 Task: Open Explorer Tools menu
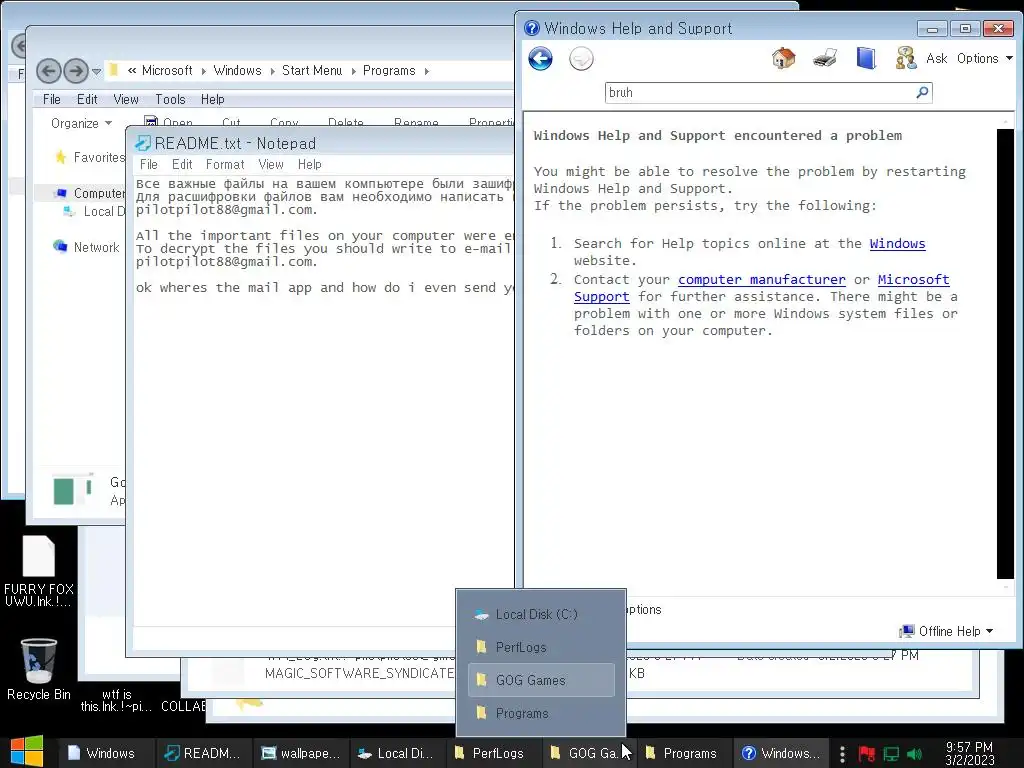pos(170,99)
